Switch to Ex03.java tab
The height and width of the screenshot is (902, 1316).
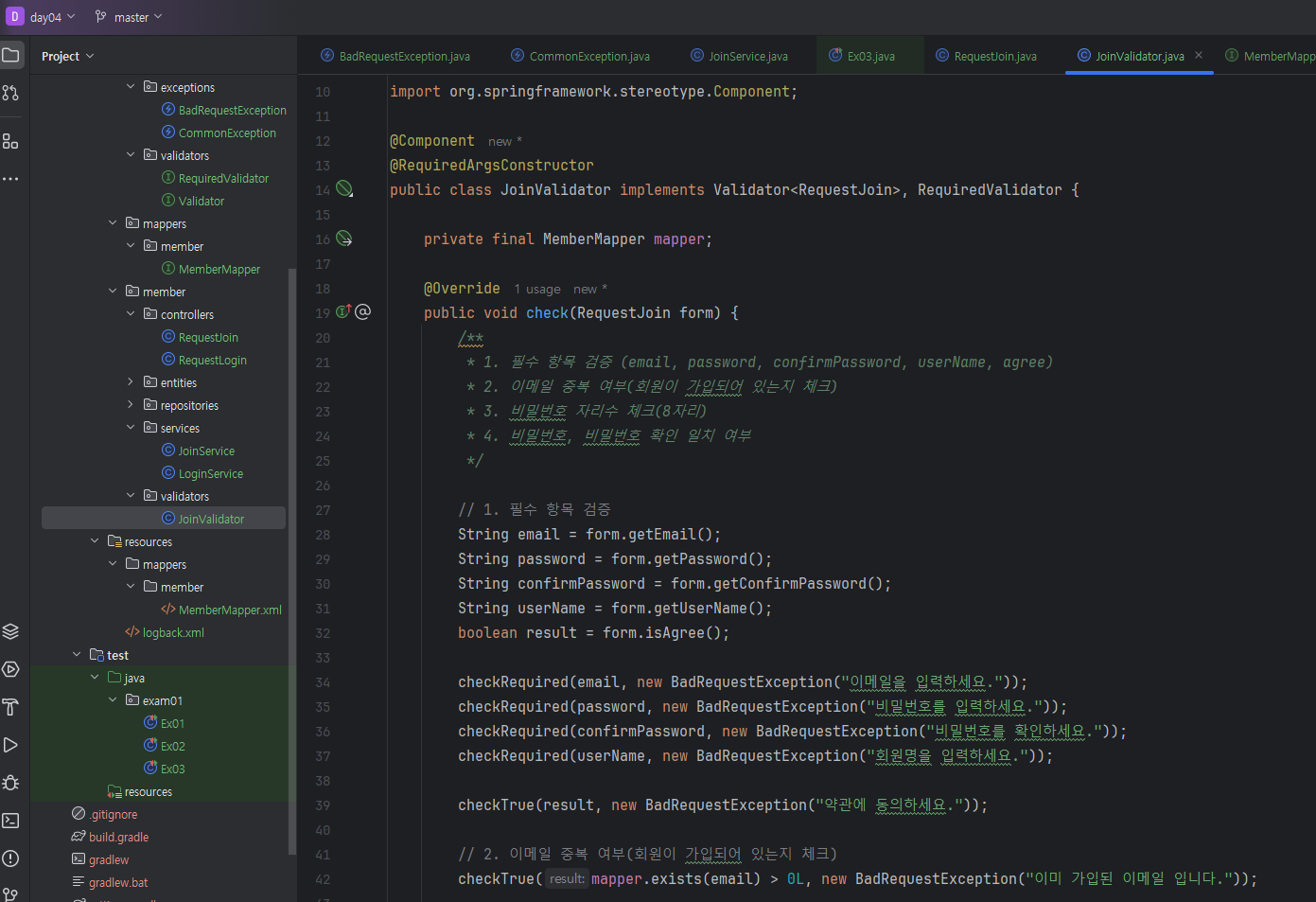tap(862, 56)
